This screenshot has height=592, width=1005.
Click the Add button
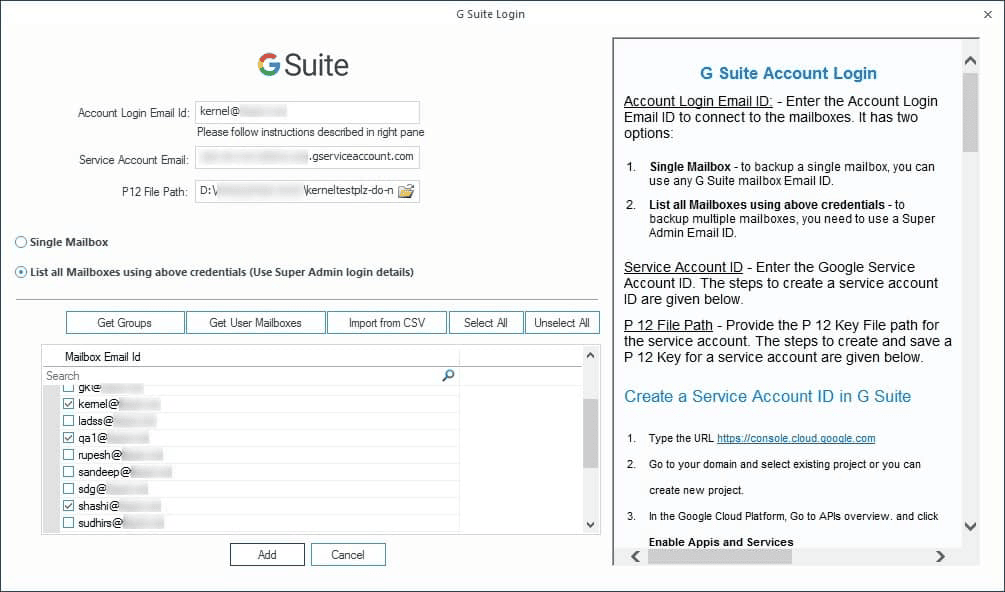click(267, 555)
